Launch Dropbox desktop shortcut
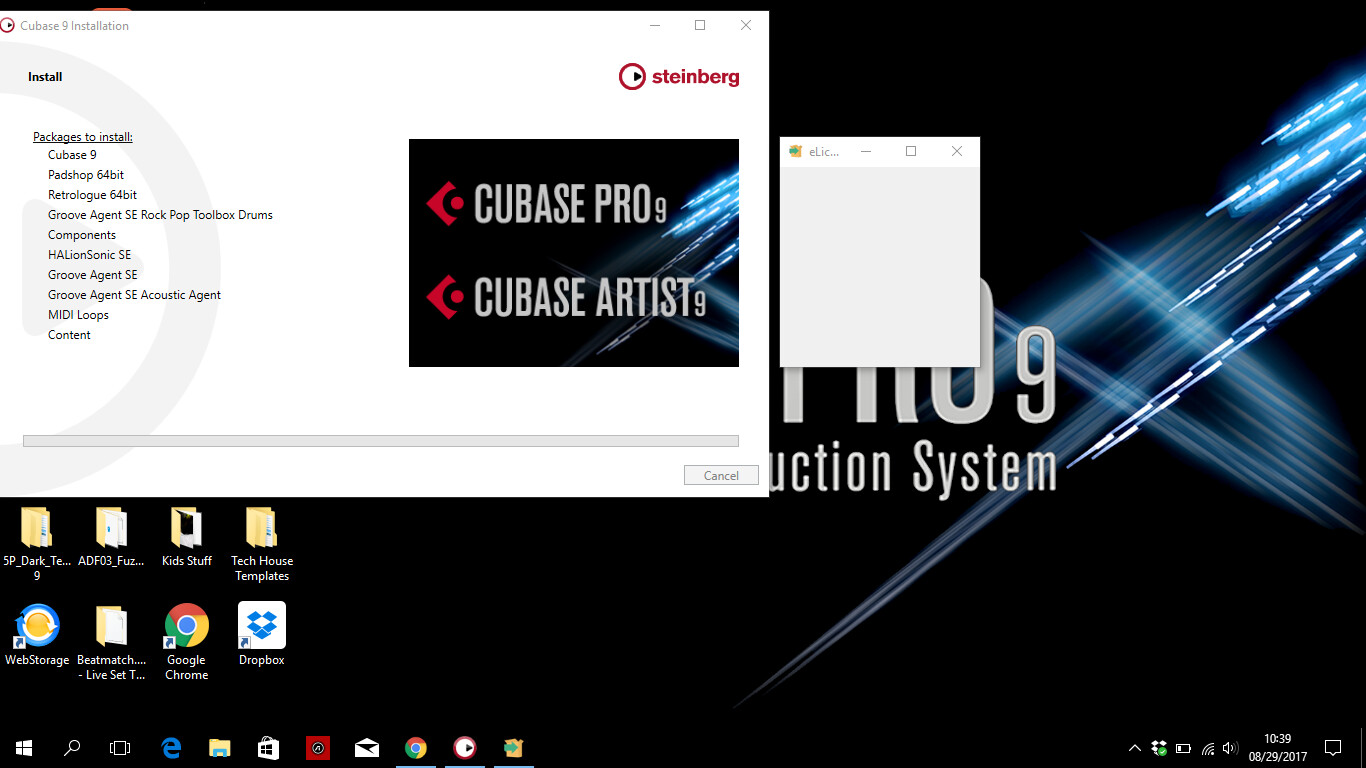This screenshot has height=768, width=1366. (x=261, y=635)
